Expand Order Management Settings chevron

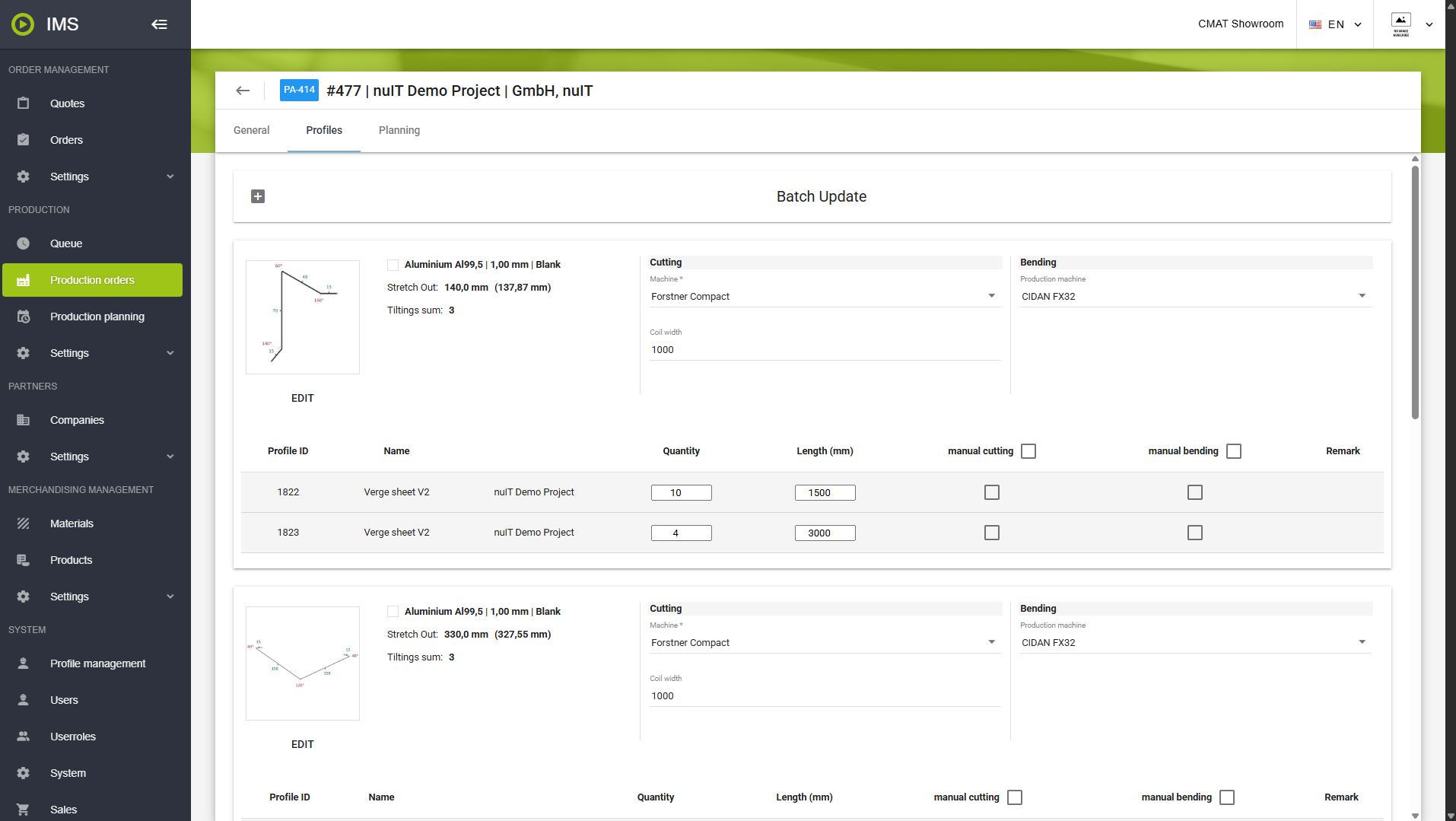[x=170, y=177]
